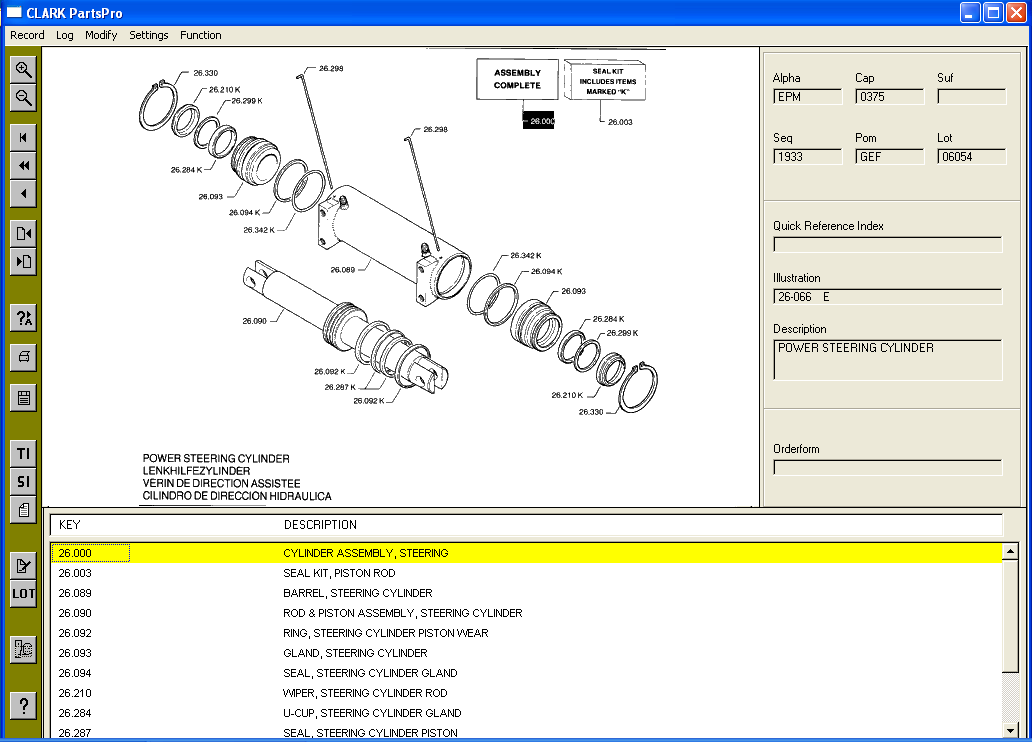
Task: Click the list form icon in sidebar
Action: pyautogui.click(x=24, y=398)
